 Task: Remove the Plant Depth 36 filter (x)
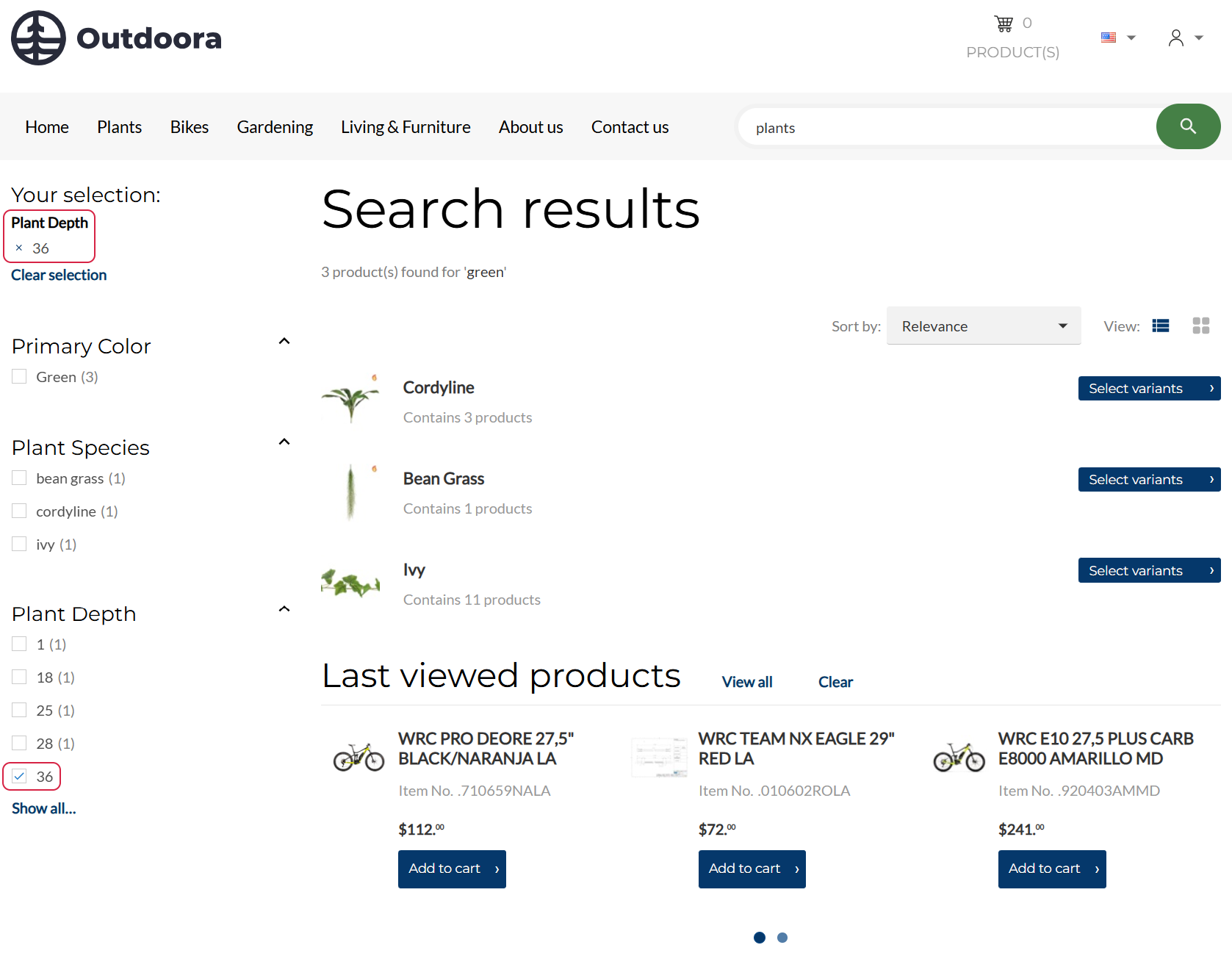[x=19, y=248]
